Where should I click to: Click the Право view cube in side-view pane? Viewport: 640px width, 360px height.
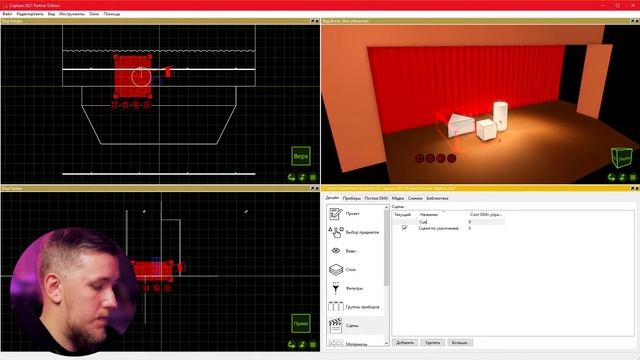pos(301,323)
